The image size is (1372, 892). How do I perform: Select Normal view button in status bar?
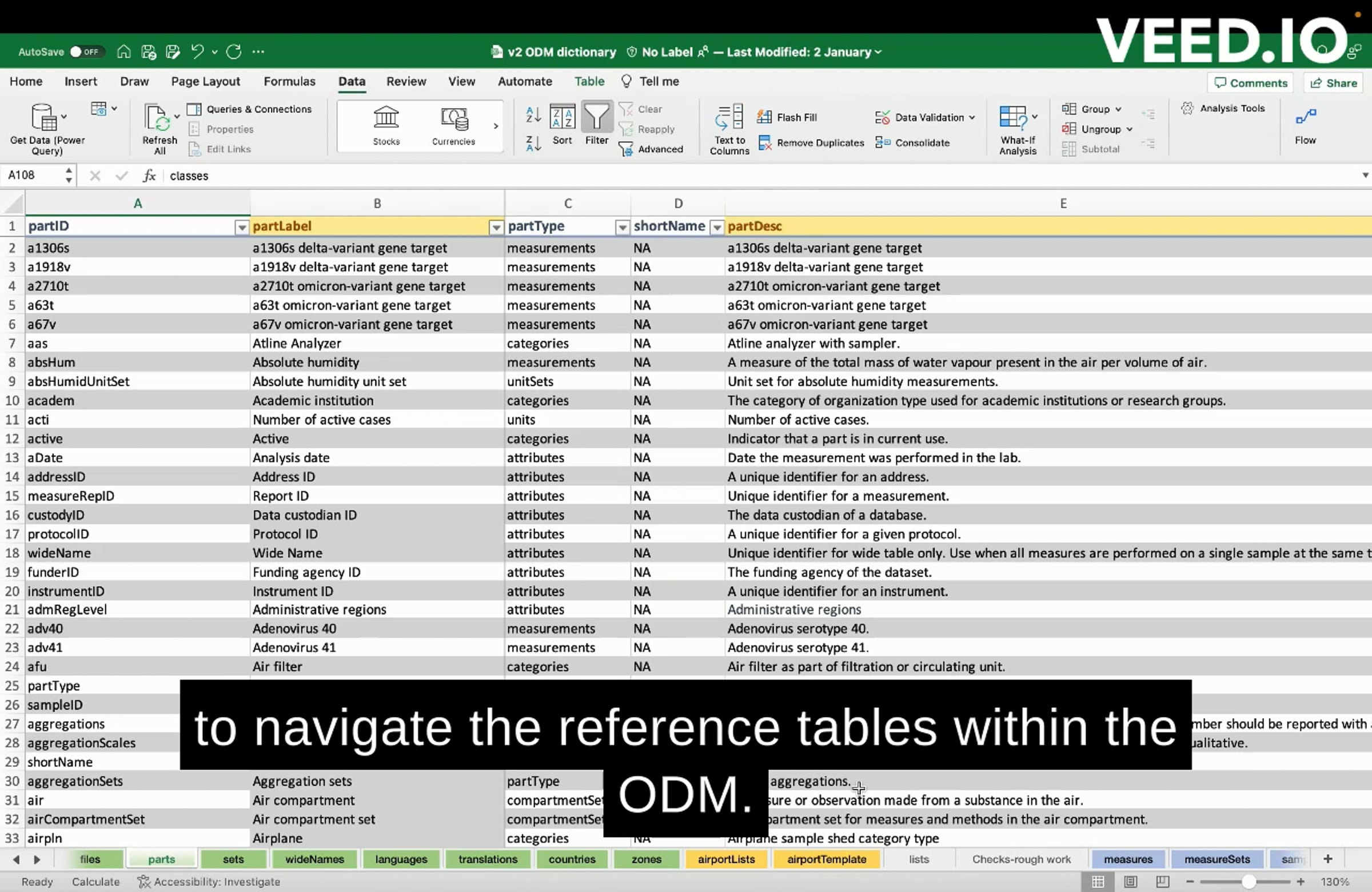coord(1098,882)
